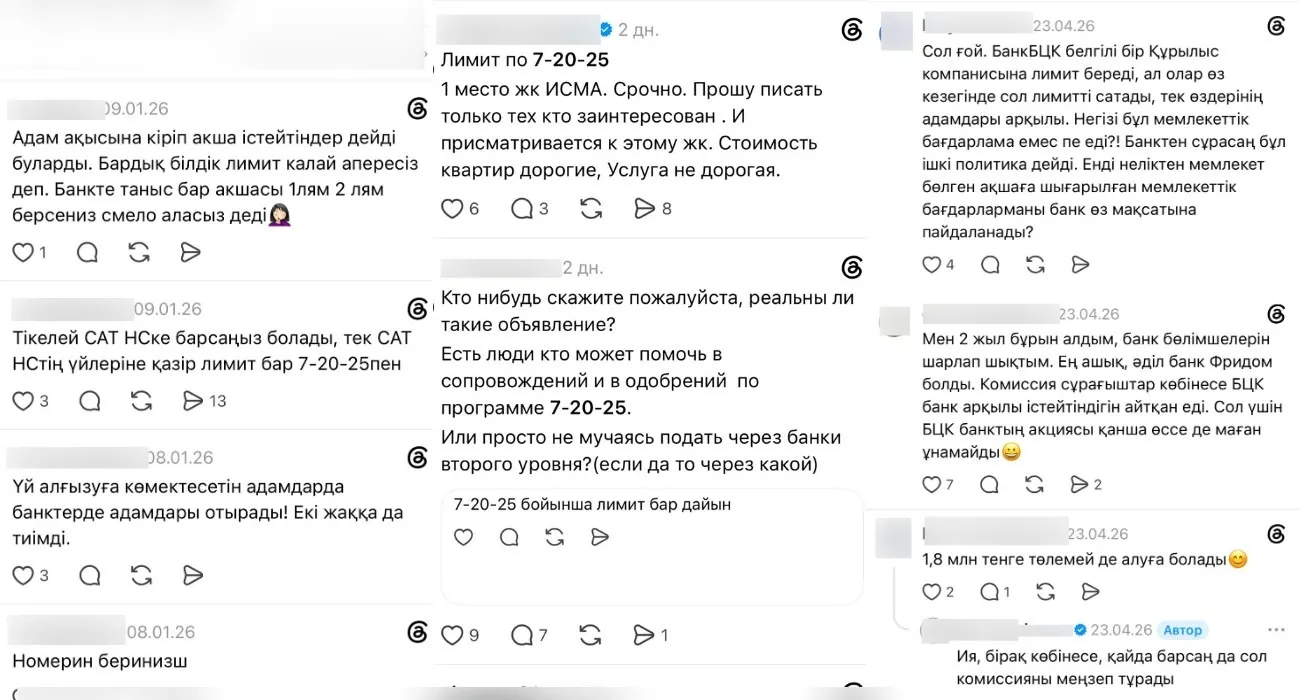Click the 'Автор' badge on the reply
Screen dimensions: 1300x700
[1183, 630]
